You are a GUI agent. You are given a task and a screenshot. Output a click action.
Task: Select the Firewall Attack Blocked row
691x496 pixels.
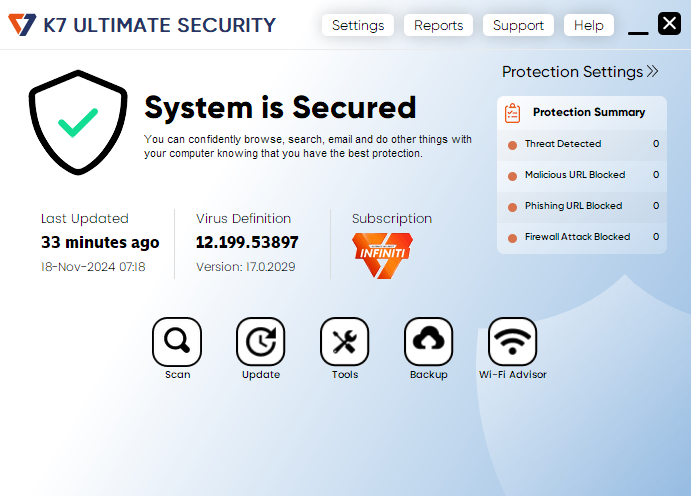(581, 237)
